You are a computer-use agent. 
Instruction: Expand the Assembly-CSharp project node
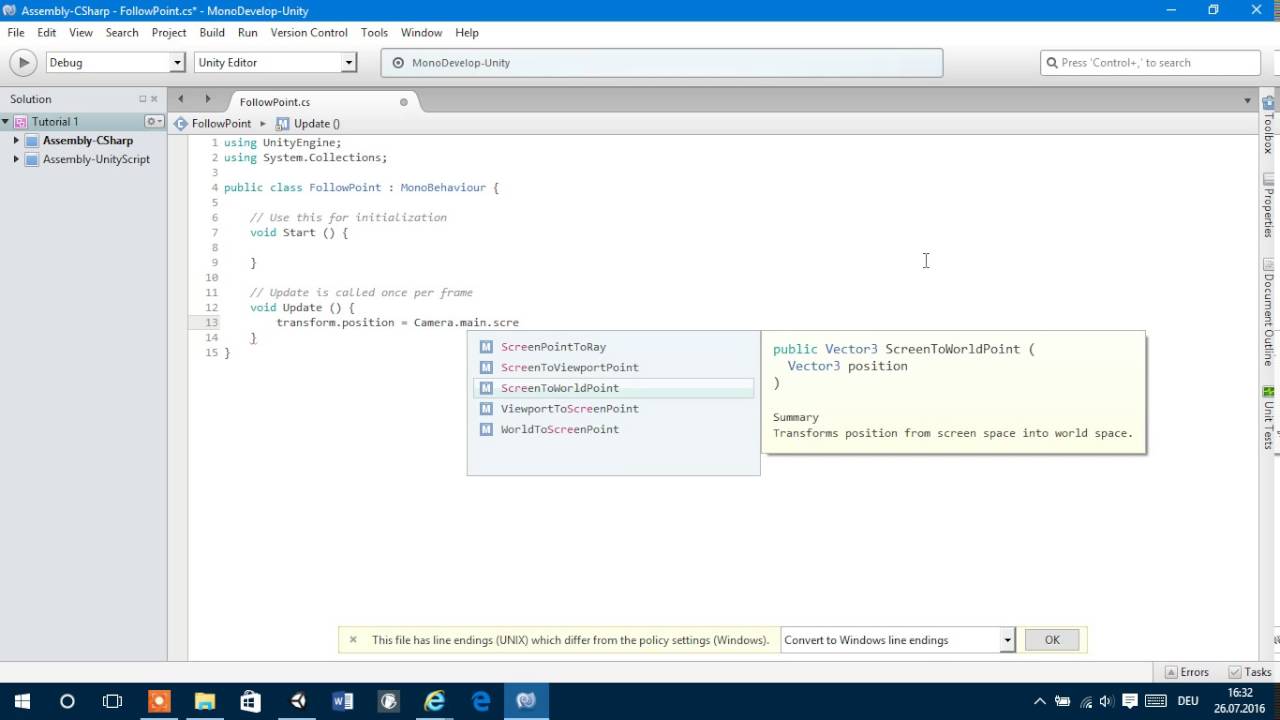[x=16, y=141]
